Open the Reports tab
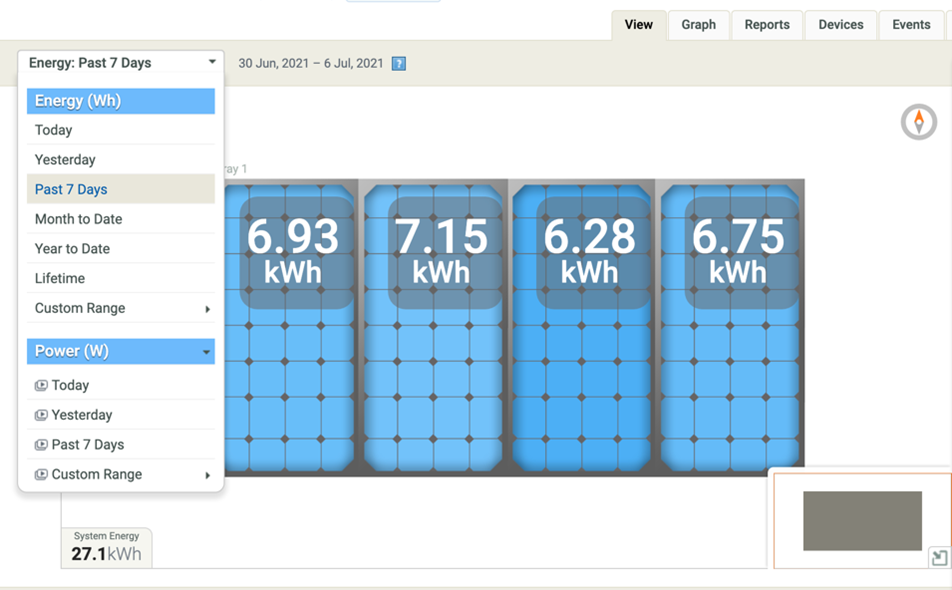The height and width of the screenshot is (590, 952). point(766,25)
